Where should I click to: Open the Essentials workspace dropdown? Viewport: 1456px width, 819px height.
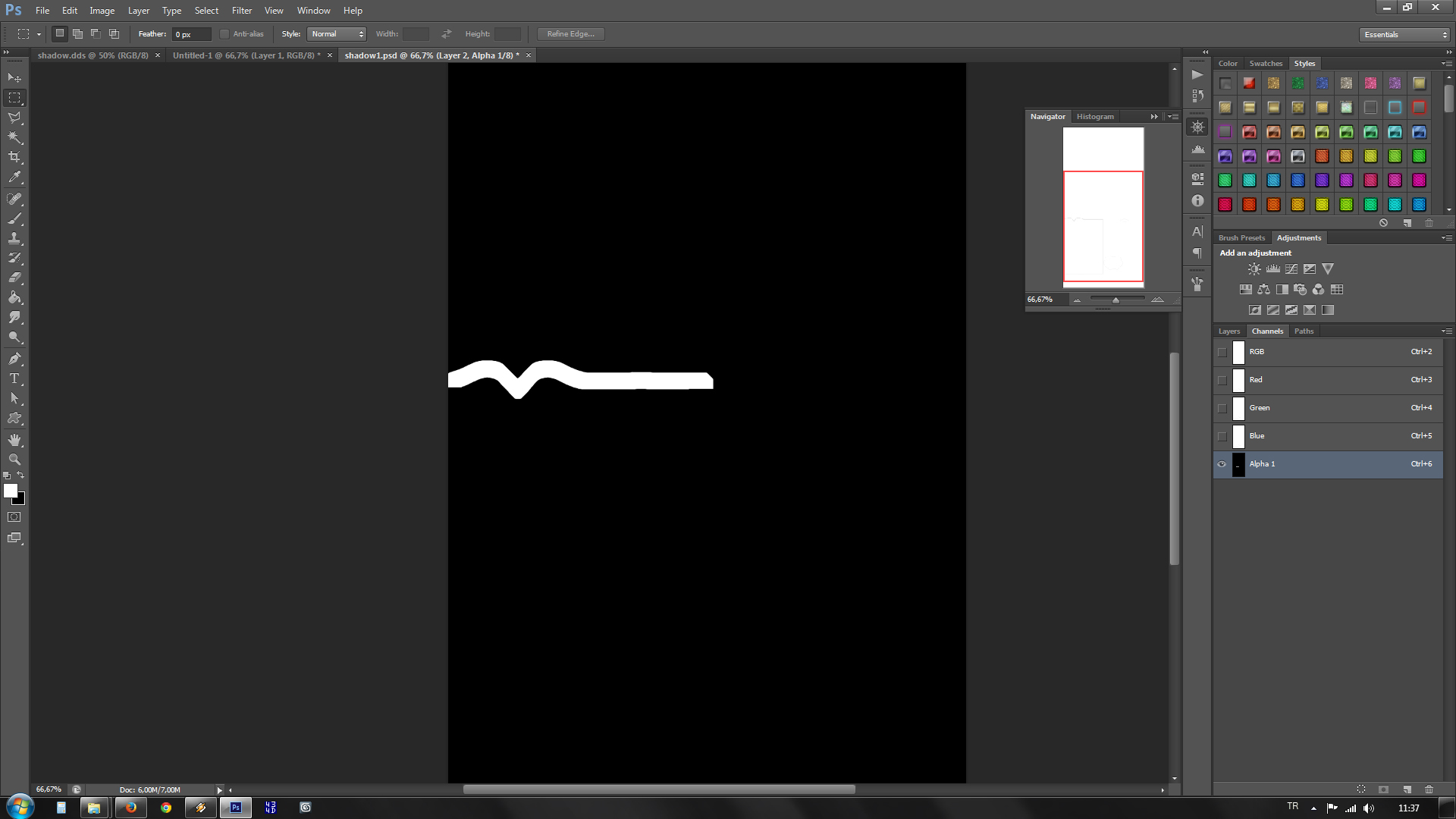click(1404, 35)
